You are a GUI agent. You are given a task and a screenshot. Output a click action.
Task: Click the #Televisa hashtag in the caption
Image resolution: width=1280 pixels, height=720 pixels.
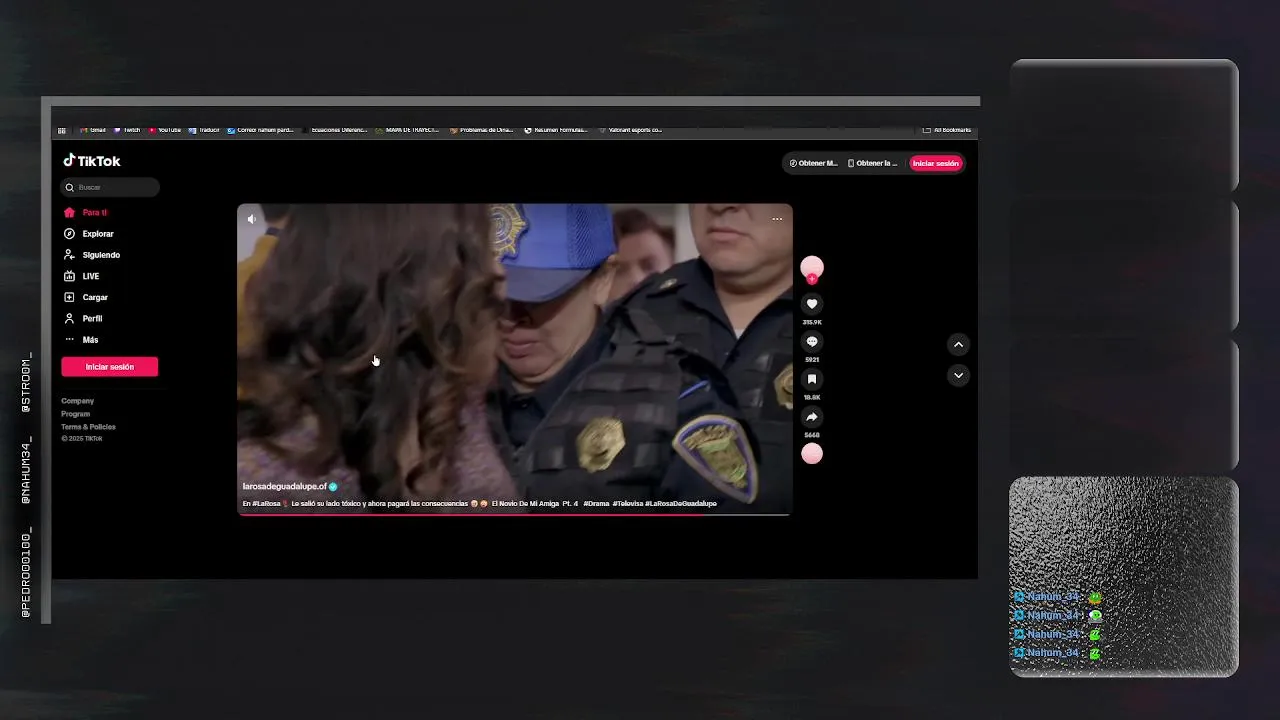coord(627,504)
